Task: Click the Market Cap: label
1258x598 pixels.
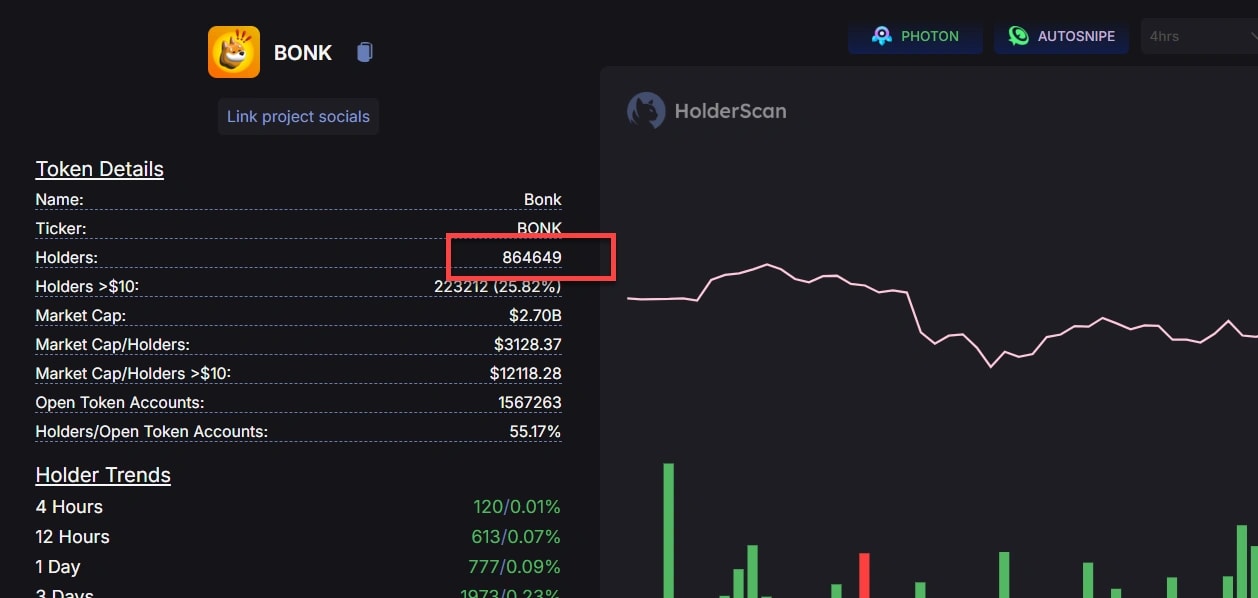Action: tap(81, 315)
